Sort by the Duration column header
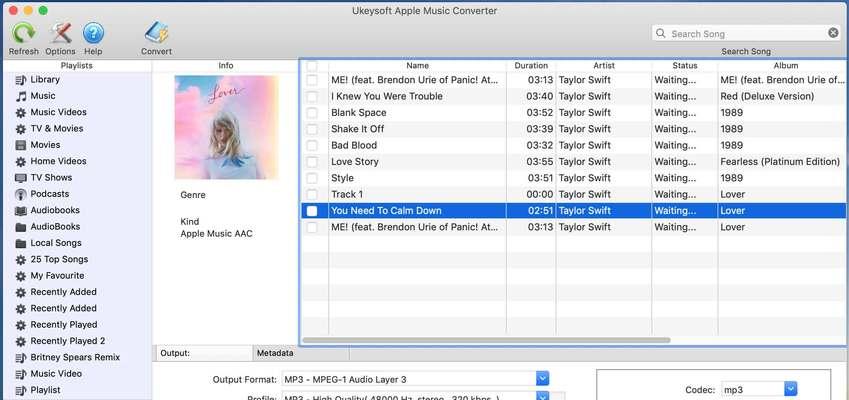Screen dimensions: 849x400 click(x=531, y=65)
